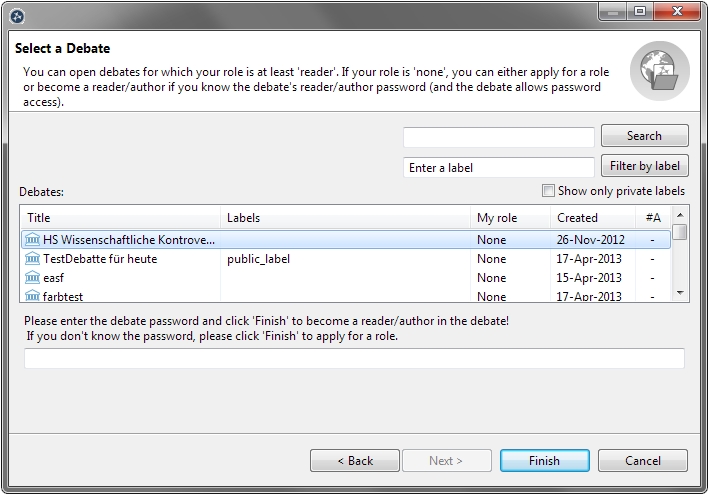Click the Search button
709x495 pixels.
pos(644,136)
